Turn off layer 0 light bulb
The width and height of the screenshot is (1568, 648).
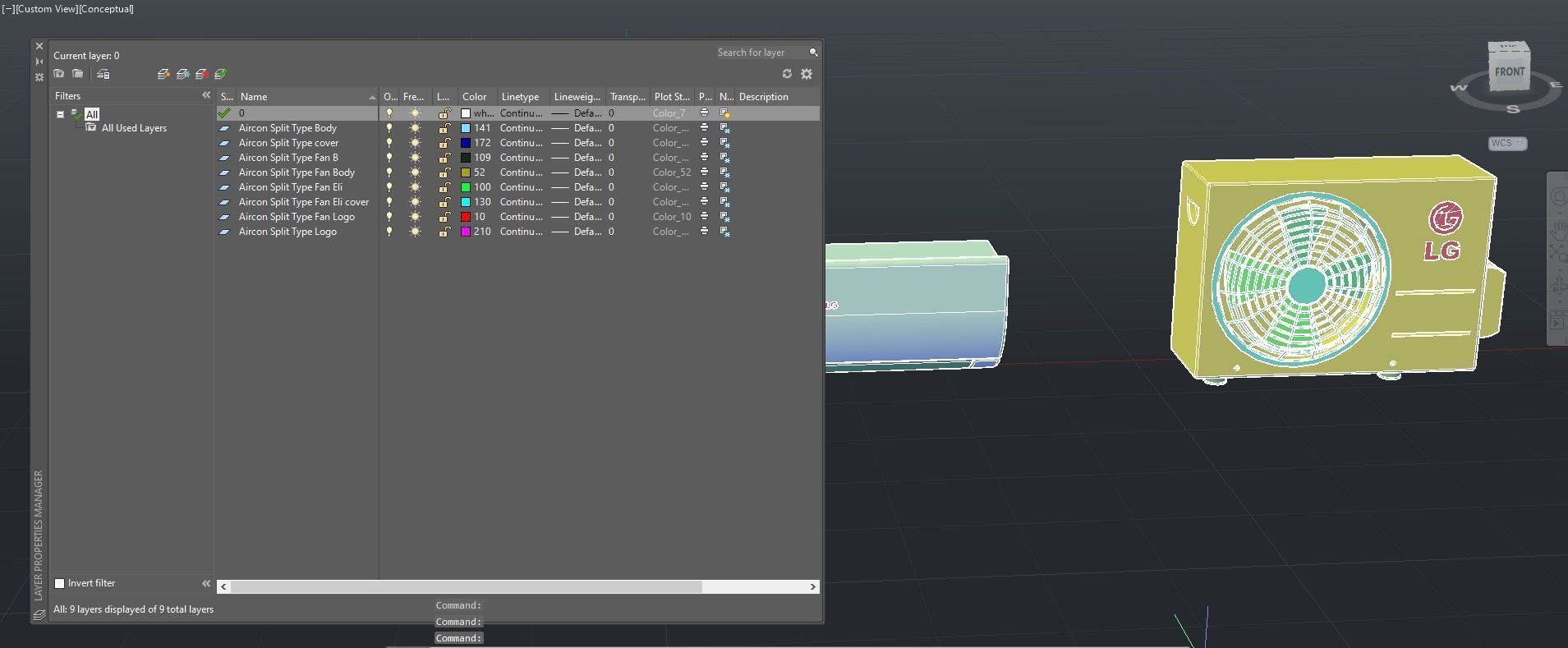click(389, 113)
